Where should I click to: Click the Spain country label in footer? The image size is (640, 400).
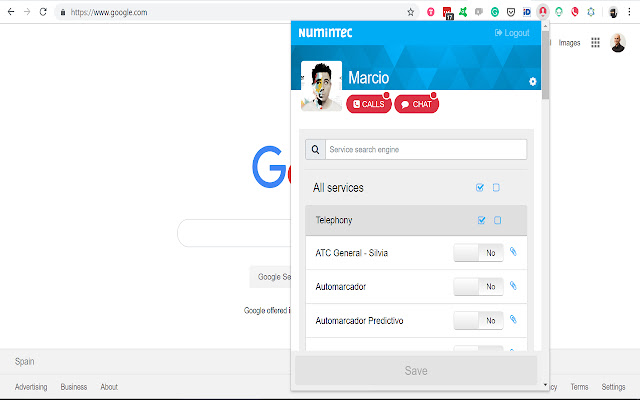24,361
